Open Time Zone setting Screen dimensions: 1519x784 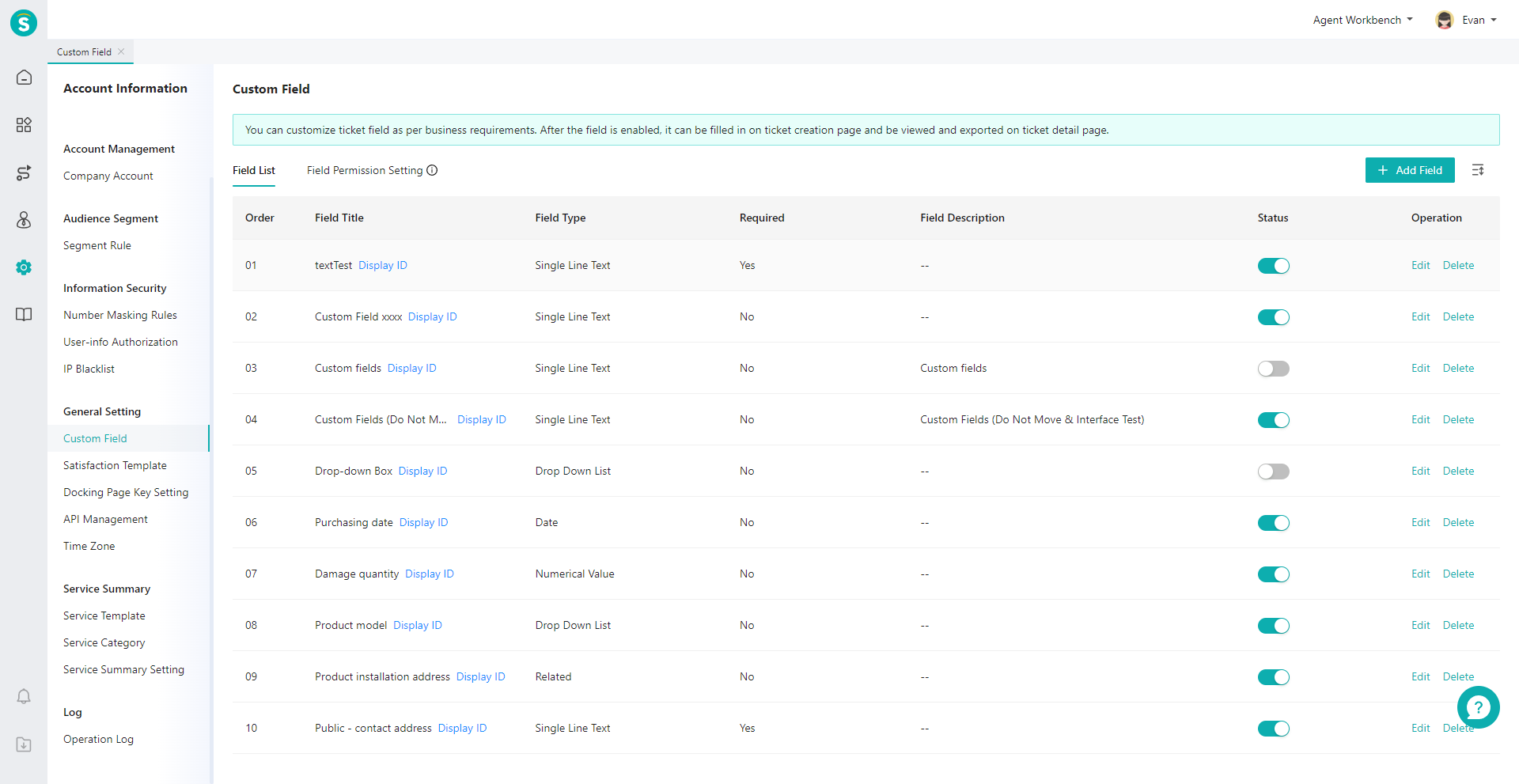[x=89, y=546]
